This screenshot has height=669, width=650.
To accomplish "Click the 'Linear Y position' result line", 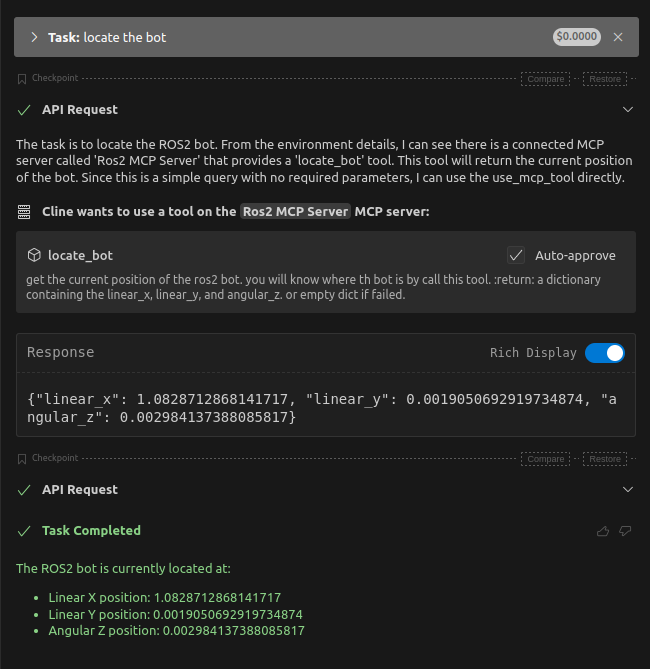I will click(175, 614).
